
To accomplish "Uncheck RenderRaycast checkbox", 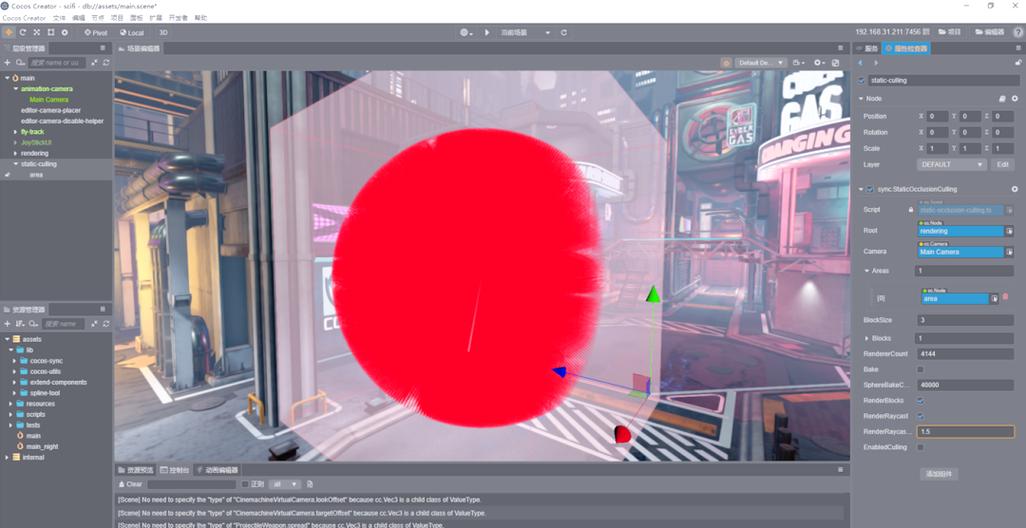I will pos(921,416).
